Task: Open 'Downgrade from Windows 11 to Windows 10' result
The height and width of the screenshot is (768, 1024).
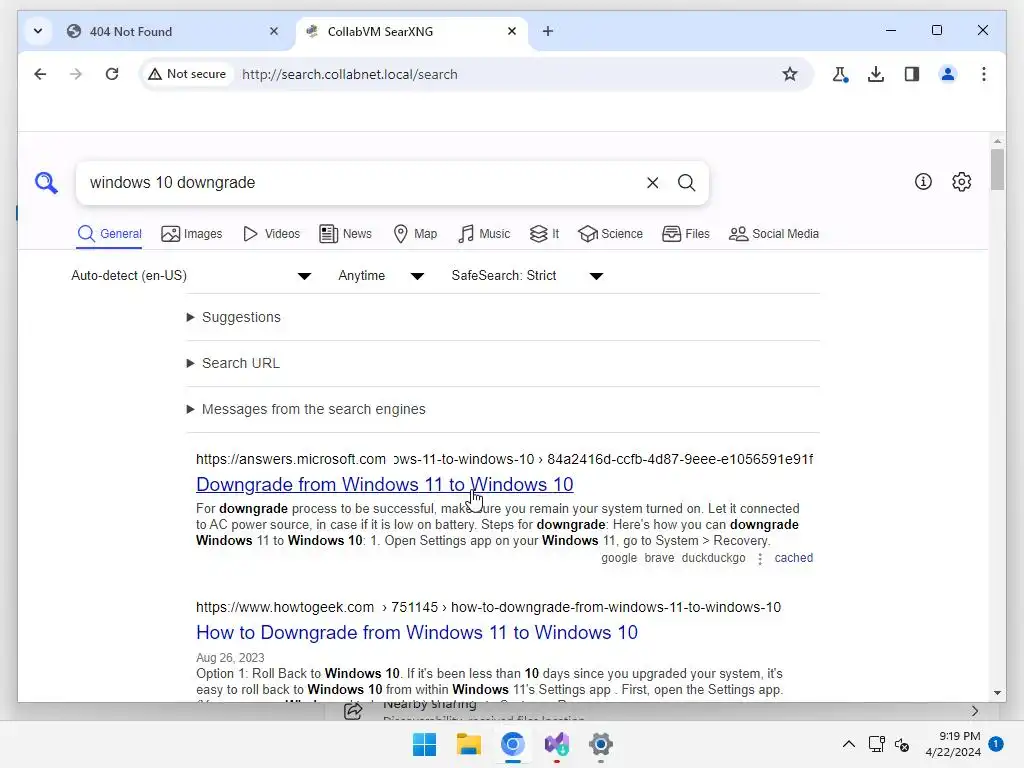Action: (385, 485)
